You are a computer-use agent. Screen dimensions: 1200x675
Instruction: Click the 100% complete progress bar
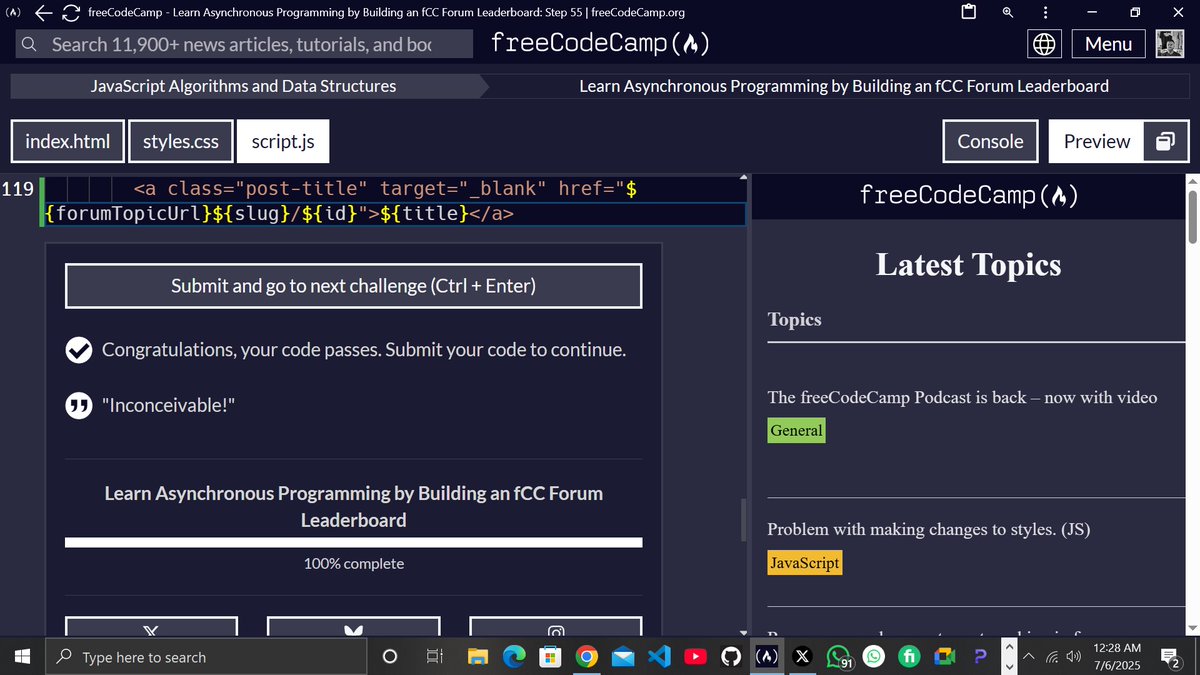click(354, 542)
